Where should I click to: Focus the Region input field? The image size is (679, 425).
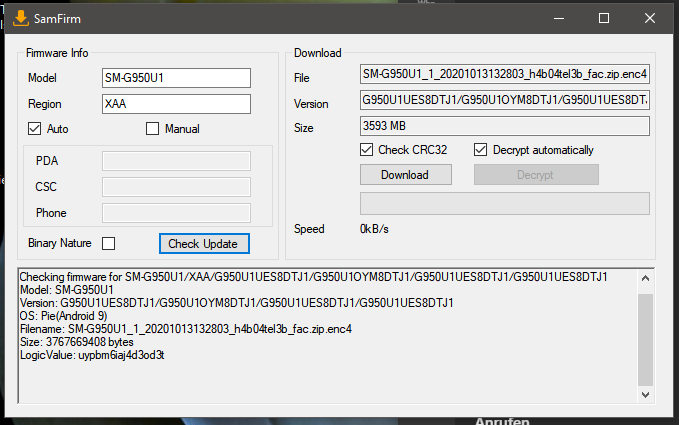coord(176,104)
